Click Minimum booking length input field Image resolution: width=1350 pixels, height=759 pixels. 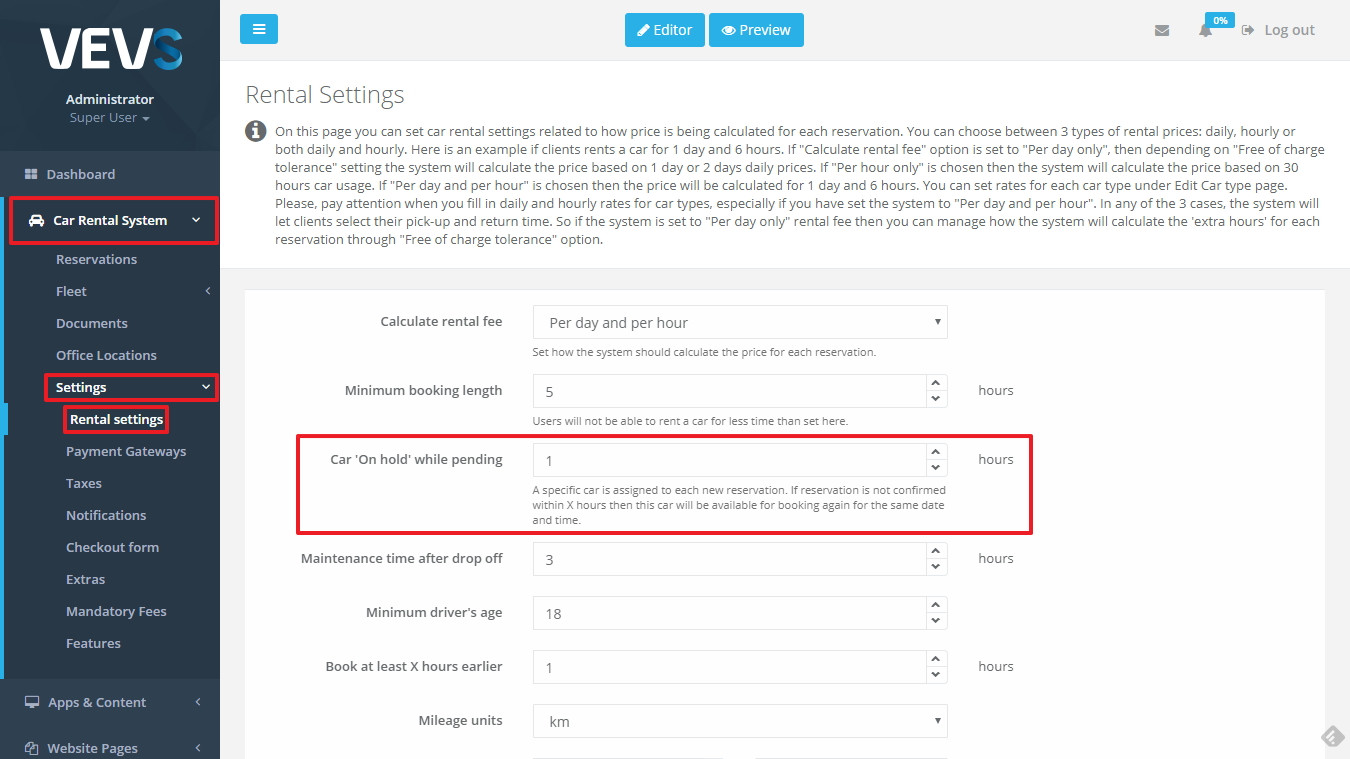click(729, 391)
